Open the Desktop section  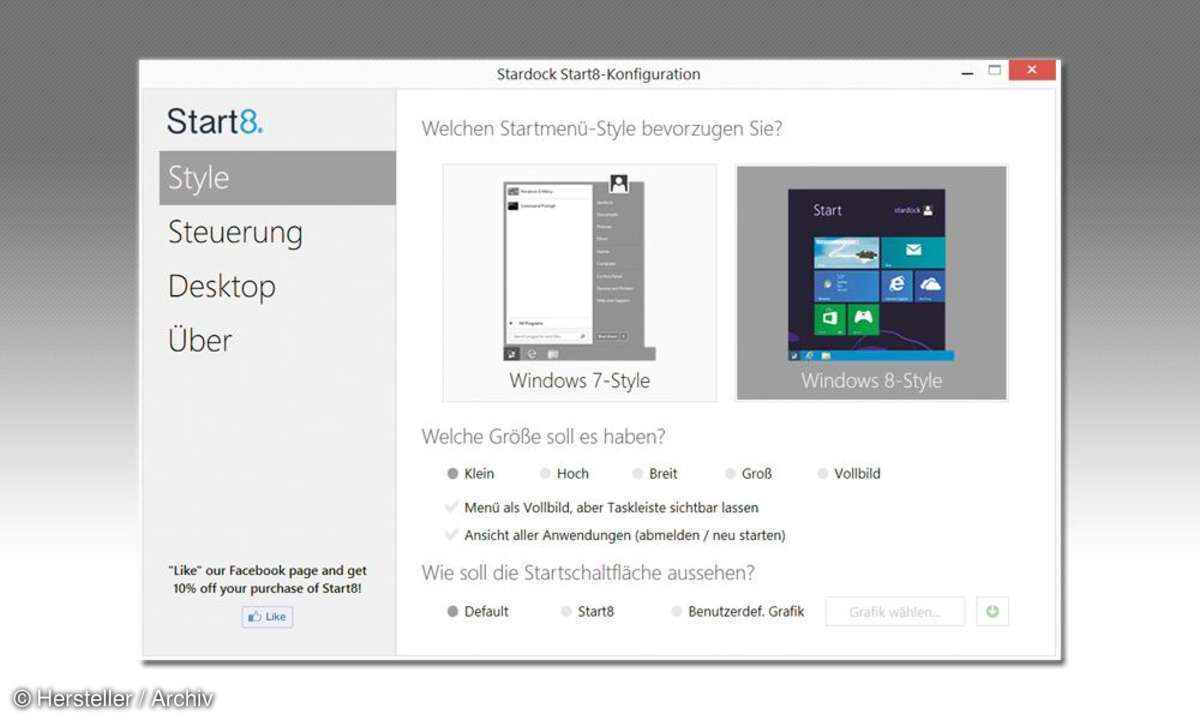tap(222, 286)
